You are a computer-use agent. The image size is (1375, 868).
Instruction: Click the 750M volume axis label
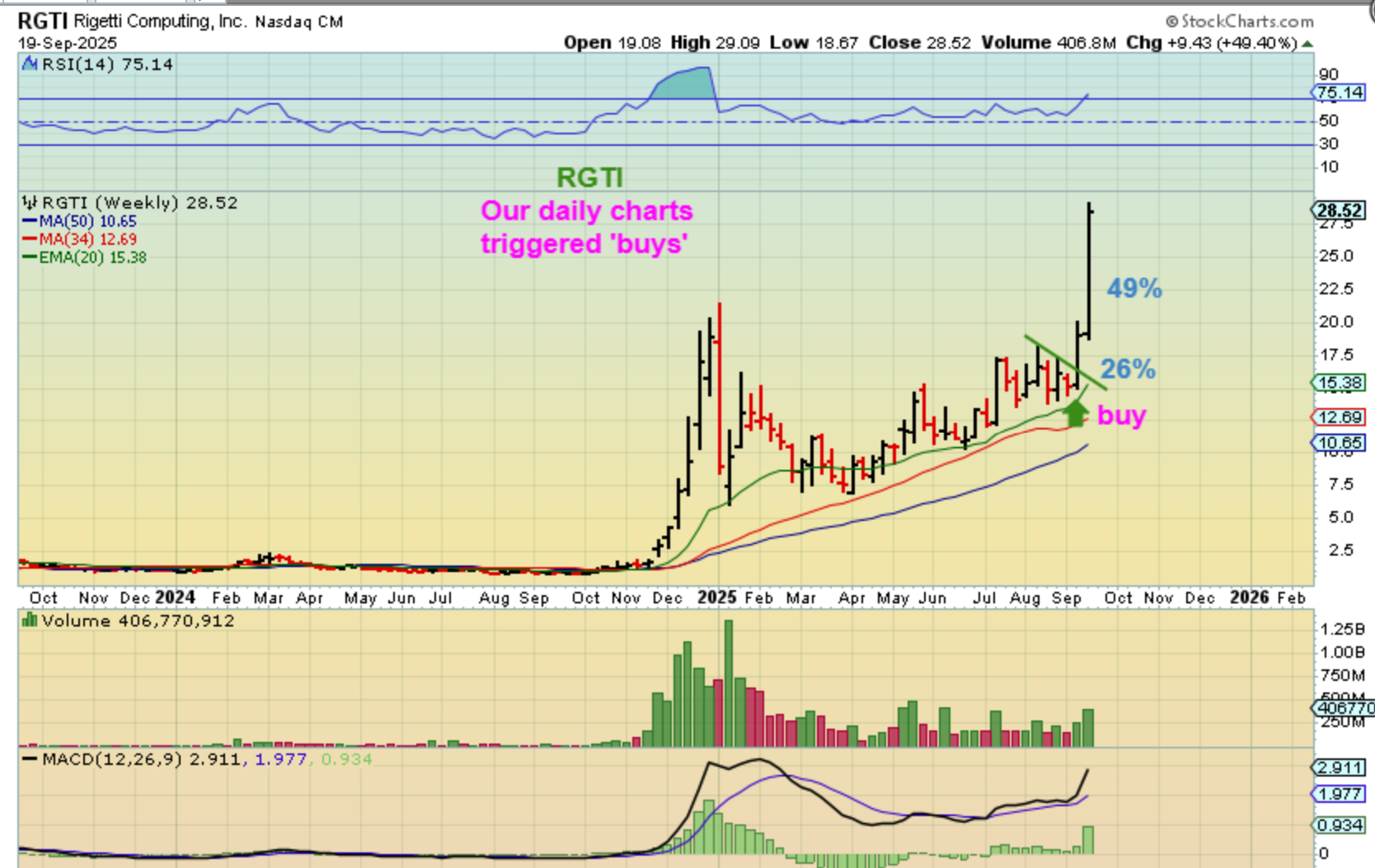point(1342,675)
